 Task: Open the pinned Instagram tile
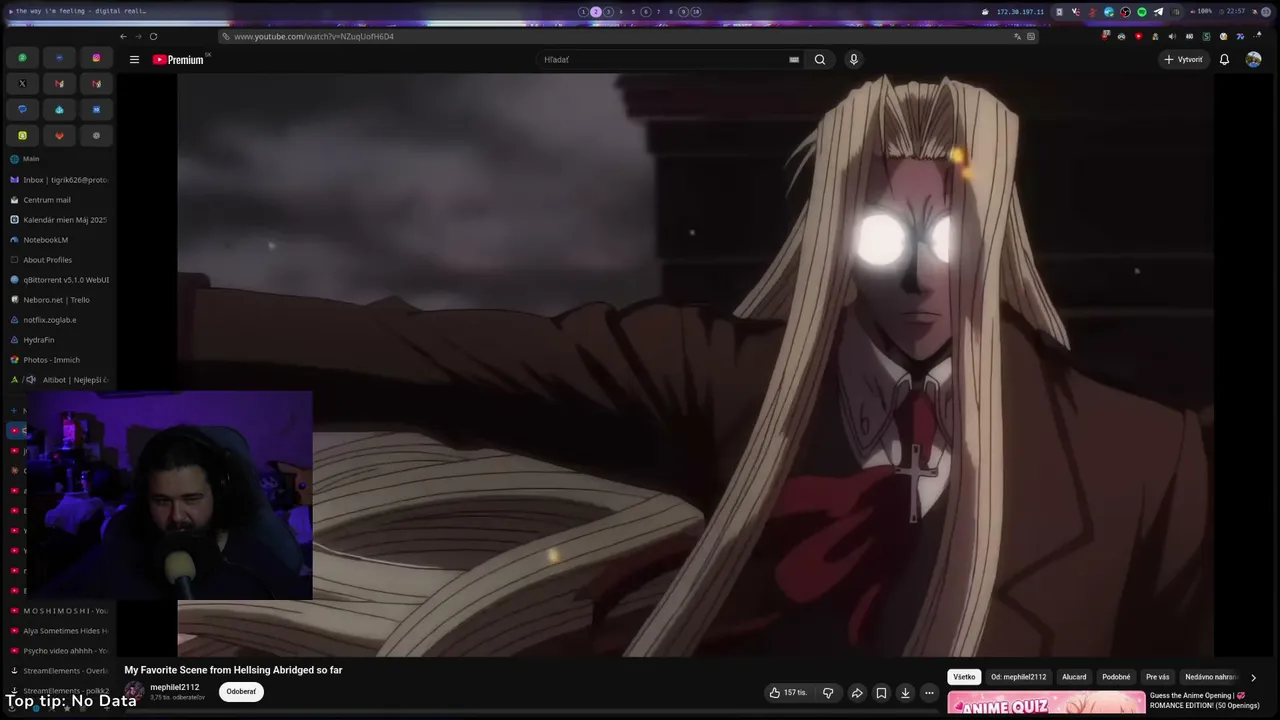tap(96, 58)
